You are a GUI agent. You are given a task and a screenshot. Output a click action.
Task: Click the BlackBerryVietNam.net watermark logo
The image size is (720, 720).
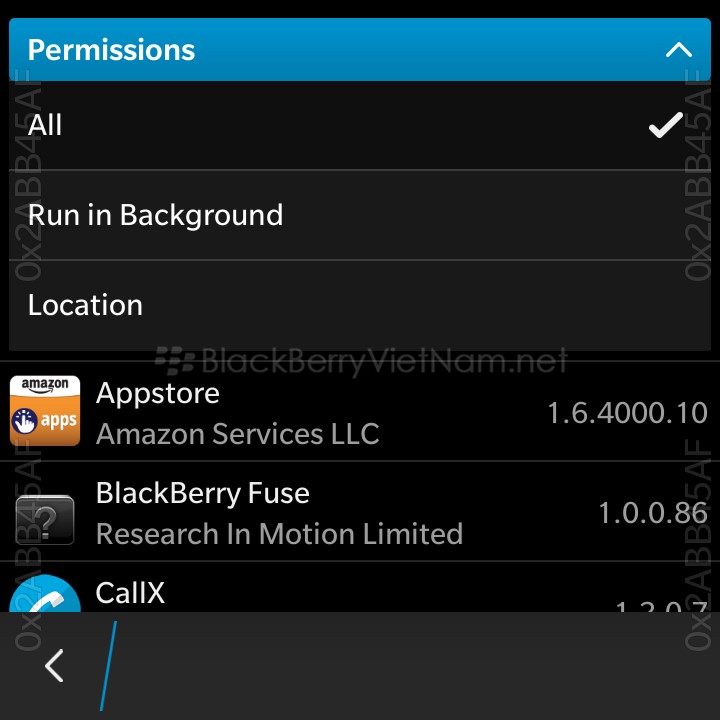point(361,361)
